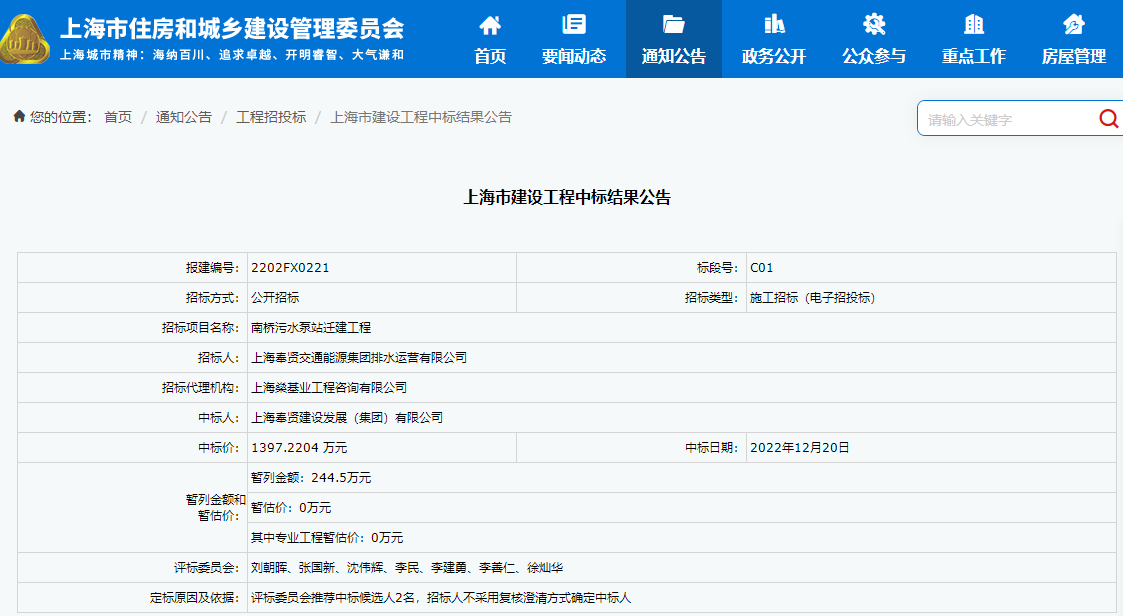Open the 政务公开 navigation tab
The image size is (1123, 616).
point(774,56)
